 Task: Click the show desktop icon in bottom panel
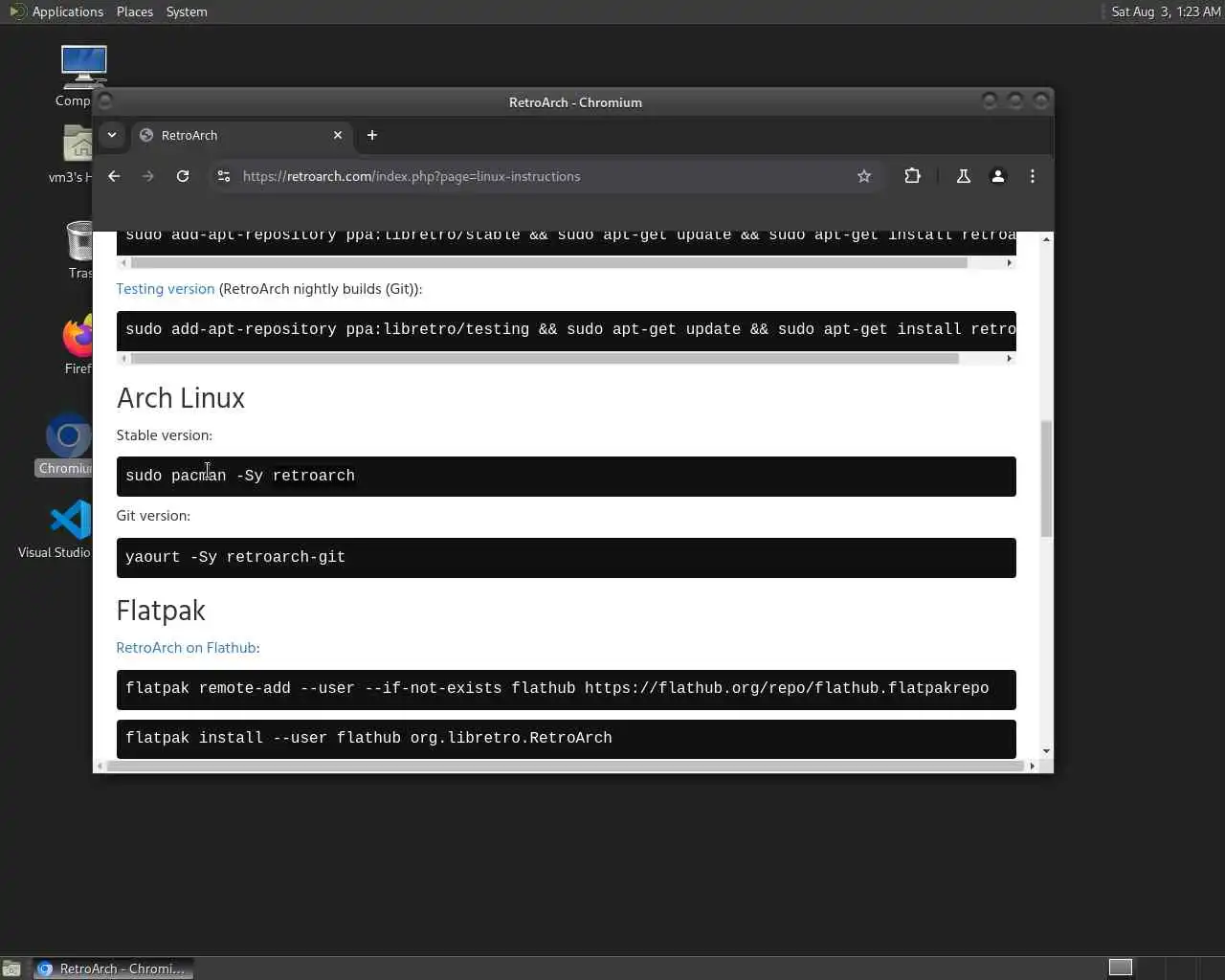click(x=11, y=969)
